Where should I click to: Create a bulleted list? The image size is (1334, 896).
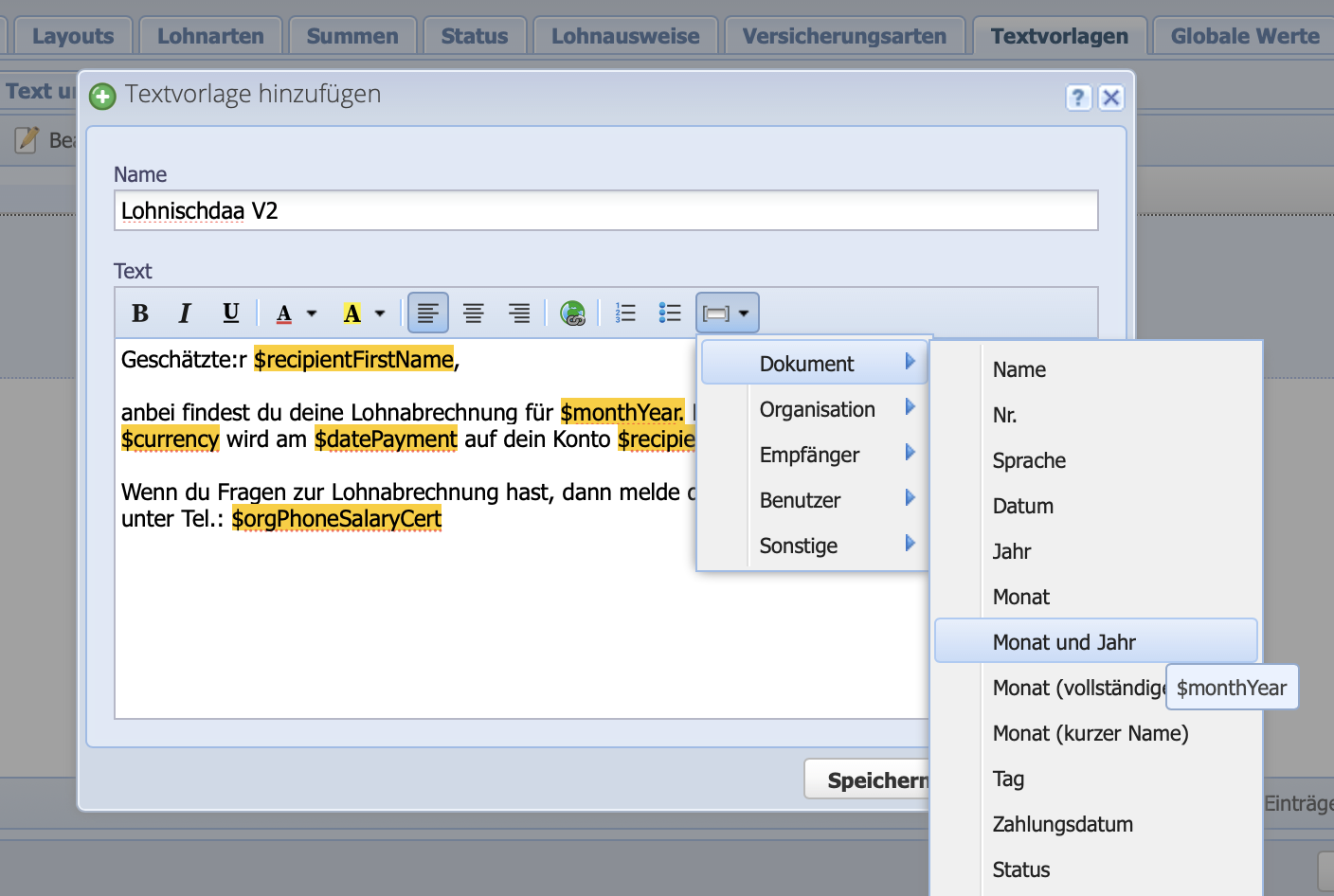(670, 313)
